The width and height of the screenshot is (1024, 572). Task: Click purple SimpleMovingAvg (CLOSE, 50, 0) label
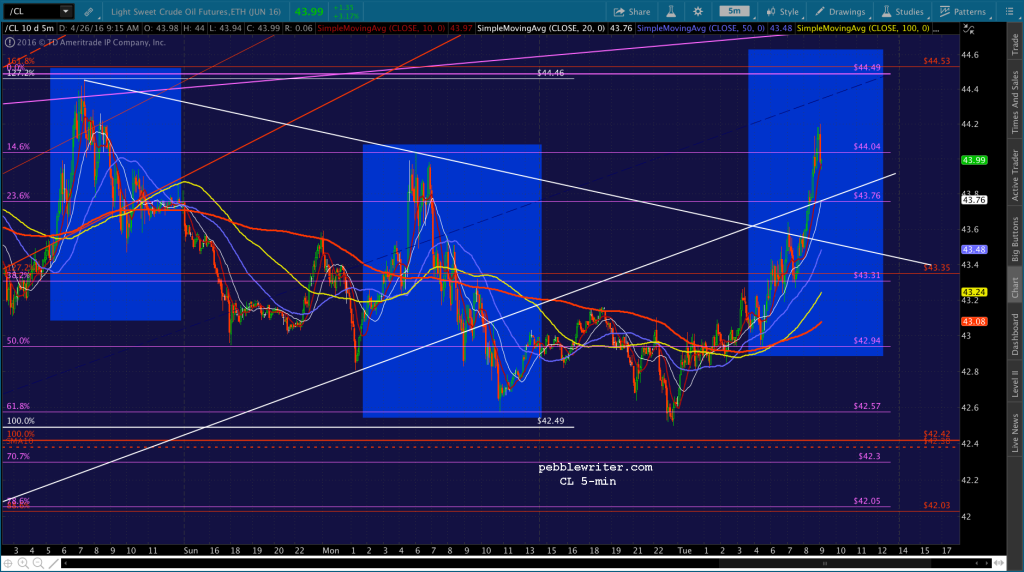[701, 28]
